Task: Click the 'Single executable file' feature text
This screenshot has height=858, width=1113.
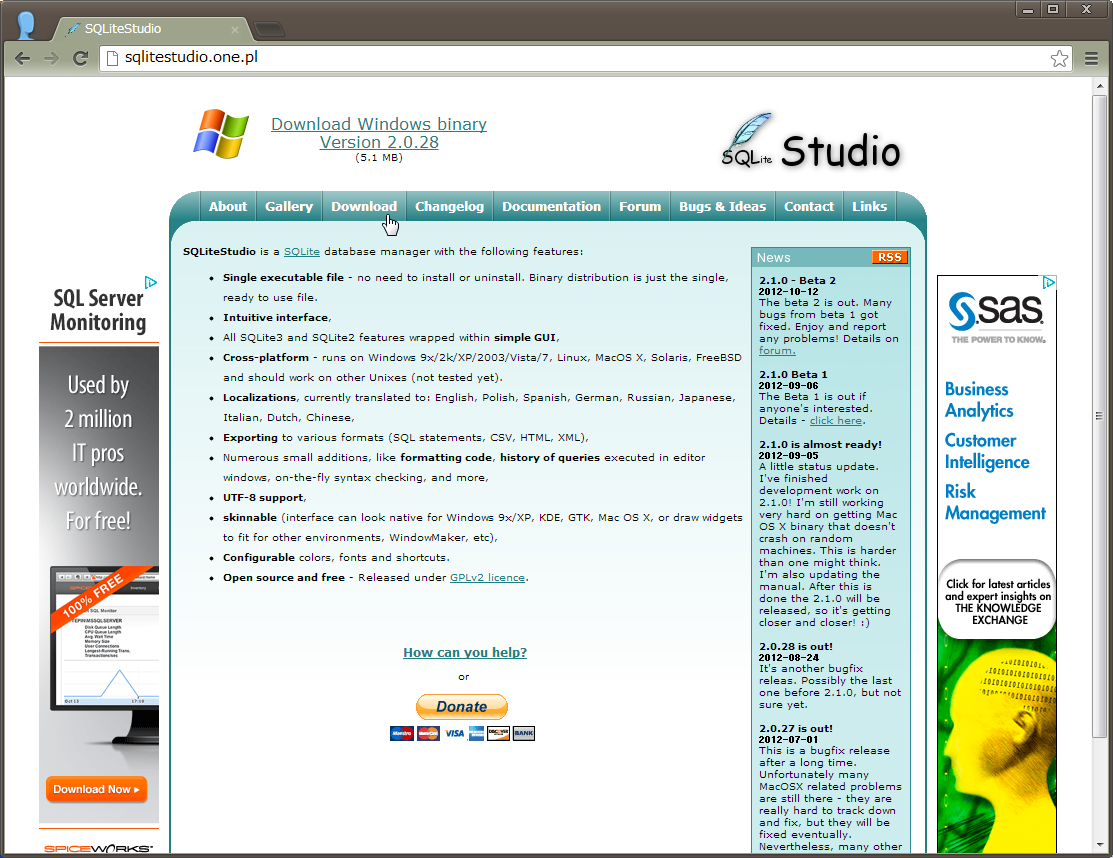Action: [x=283, y=277]
